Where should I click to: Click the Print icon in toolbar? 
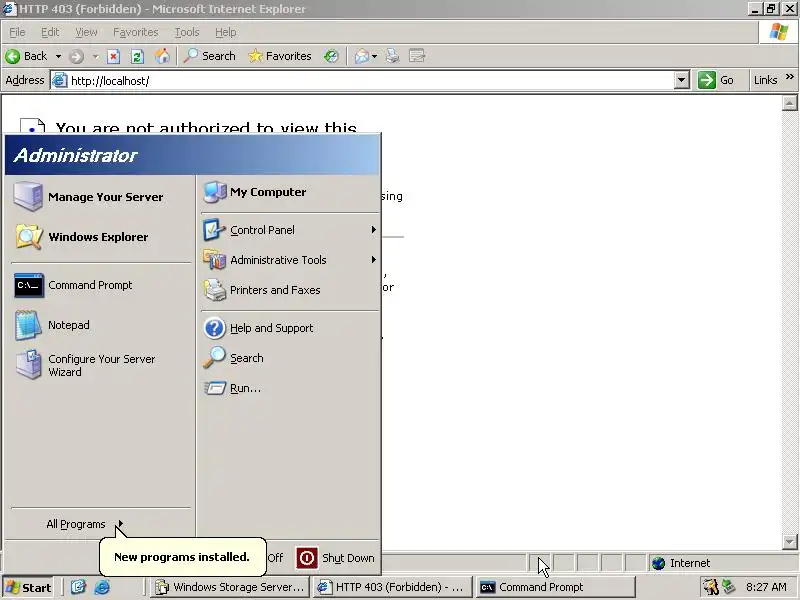coord(392,56)
